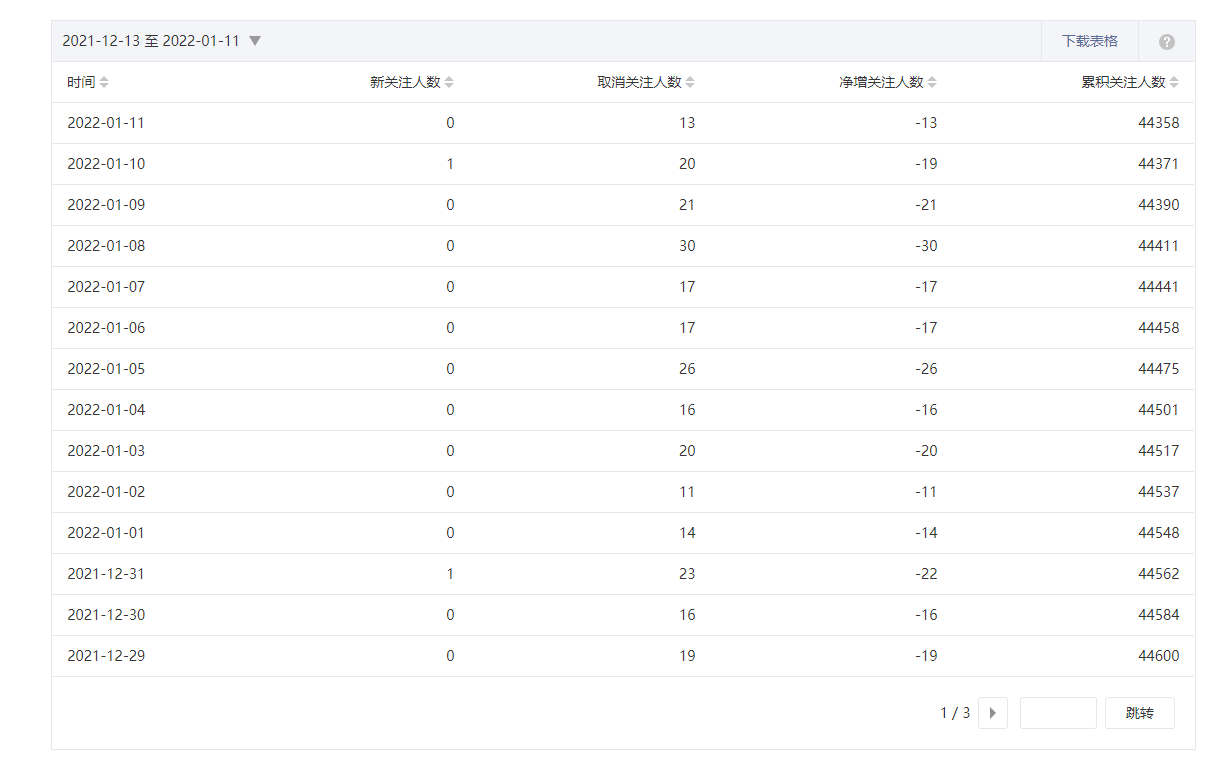Click the 净增关注人数 header text

pos(881,82)
